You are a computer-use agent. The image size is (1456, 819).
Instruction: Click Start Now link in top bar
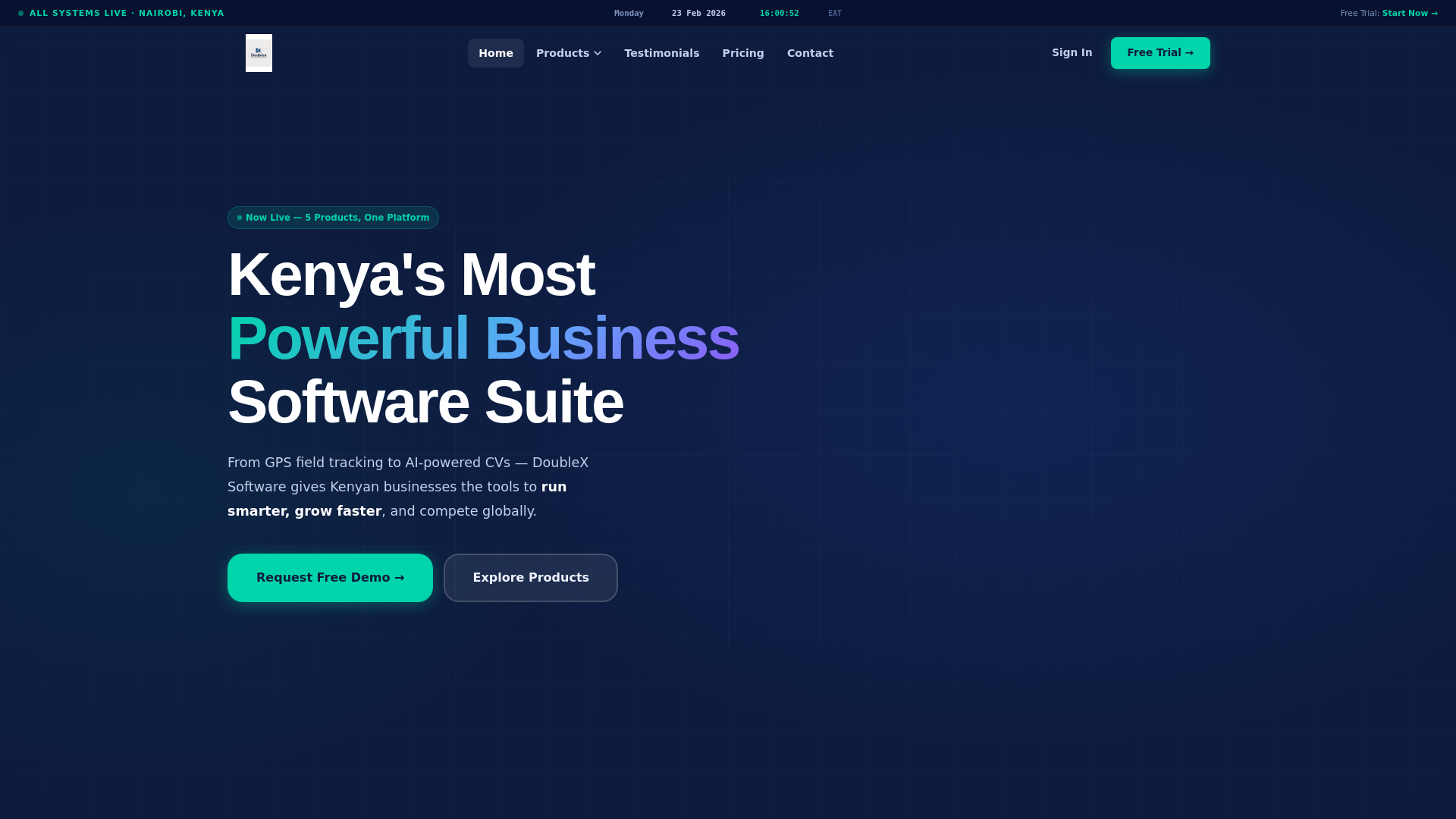click(x=1410, y=14)
